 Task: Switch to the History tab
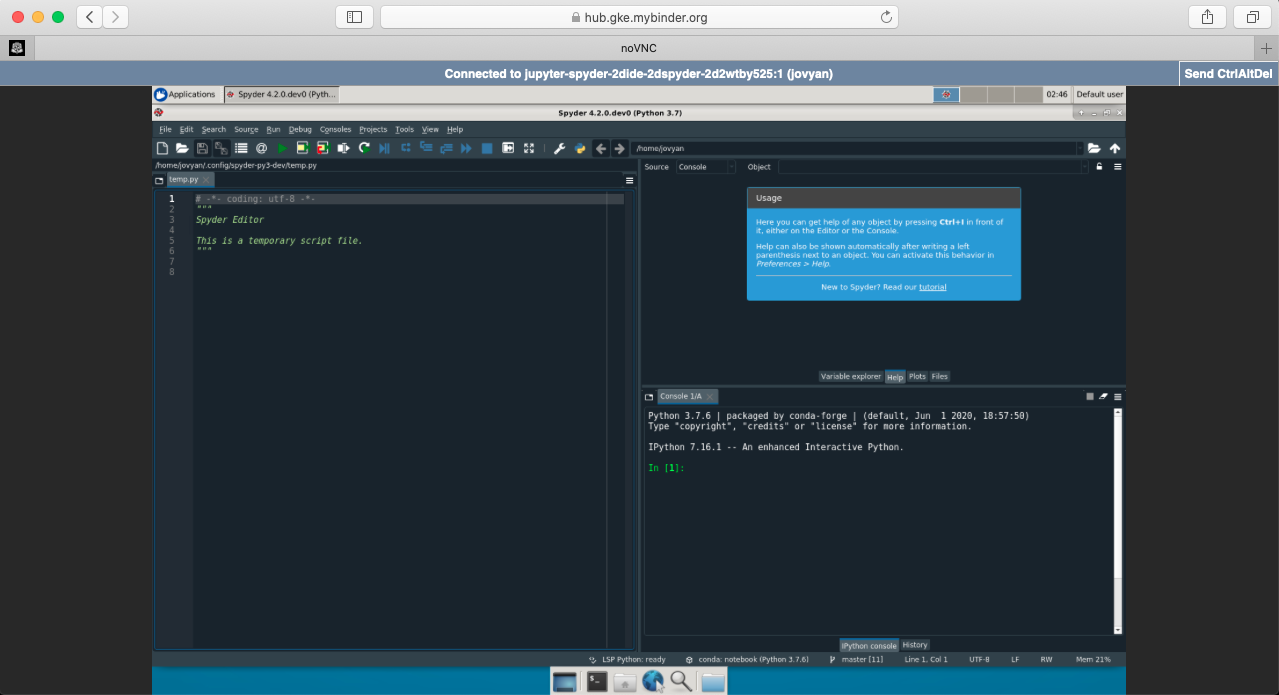[x=915, y=645]
